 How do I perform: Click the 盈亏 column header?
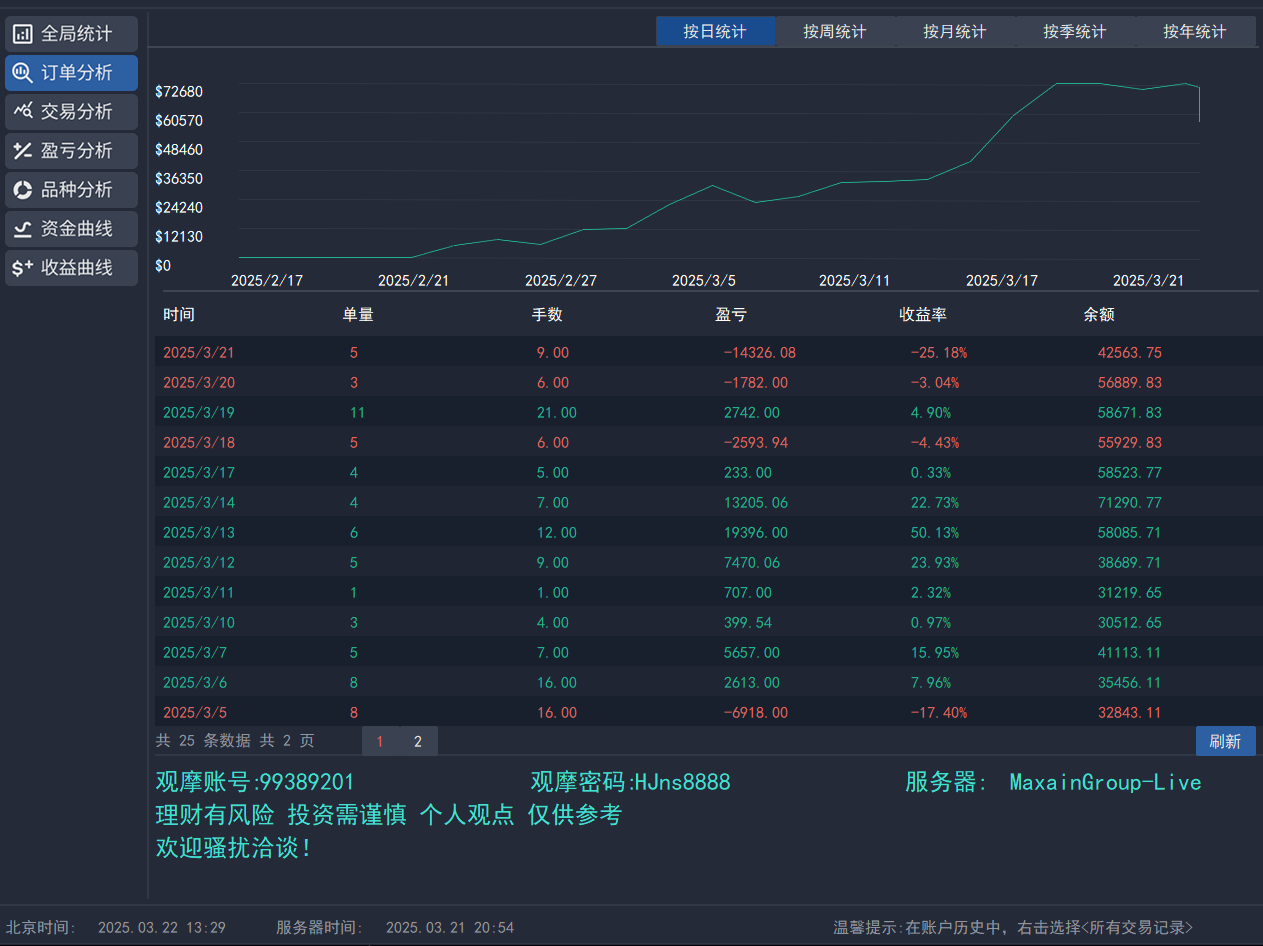coord(731,315)
